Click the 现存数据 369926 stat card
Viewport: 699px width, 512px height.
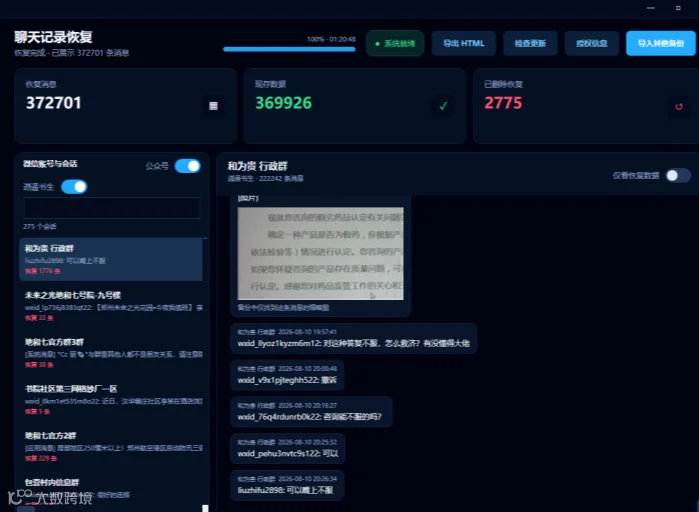(355, 106)
